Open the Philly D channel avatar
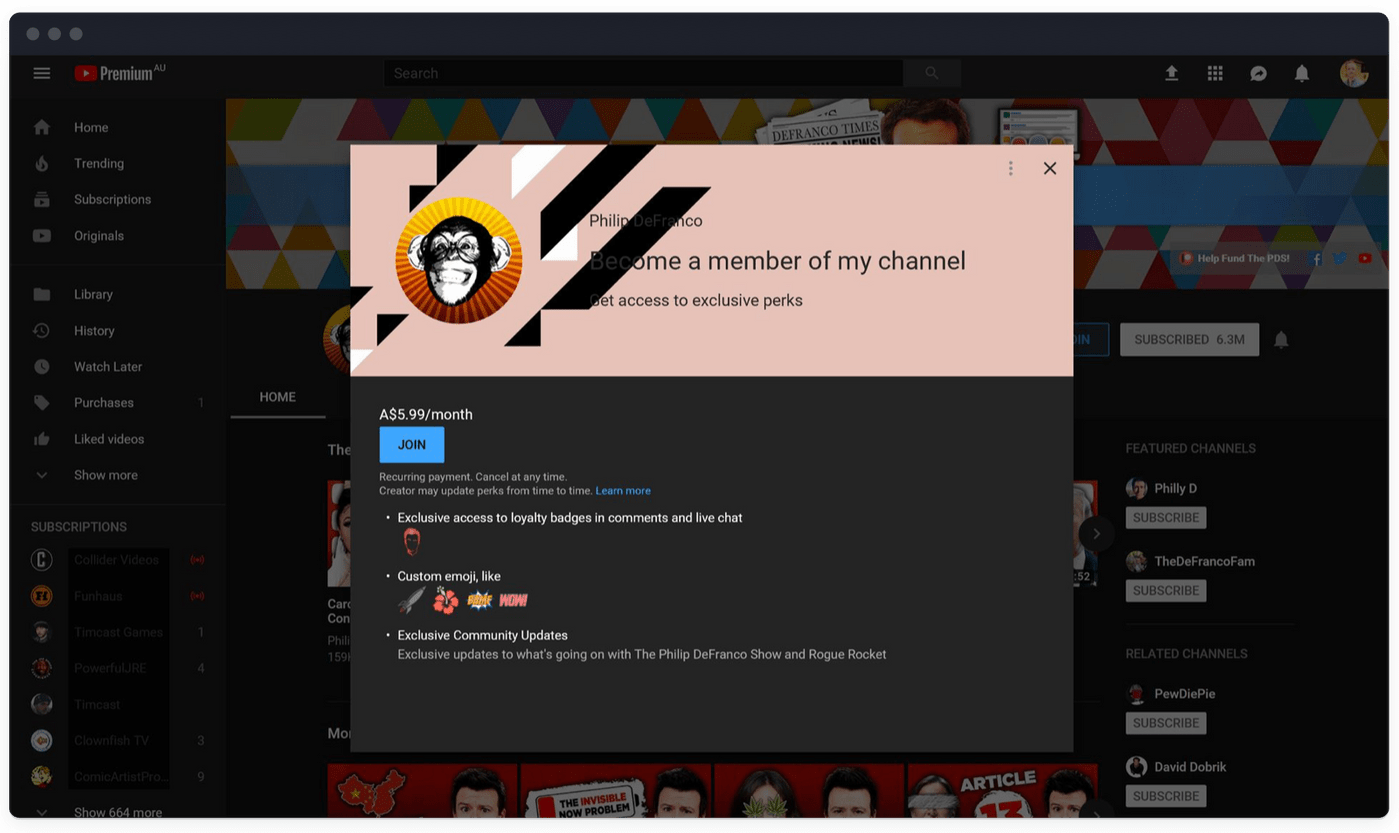The width and height of the screenshot is (1399, 833). (x=1136, y=488)
